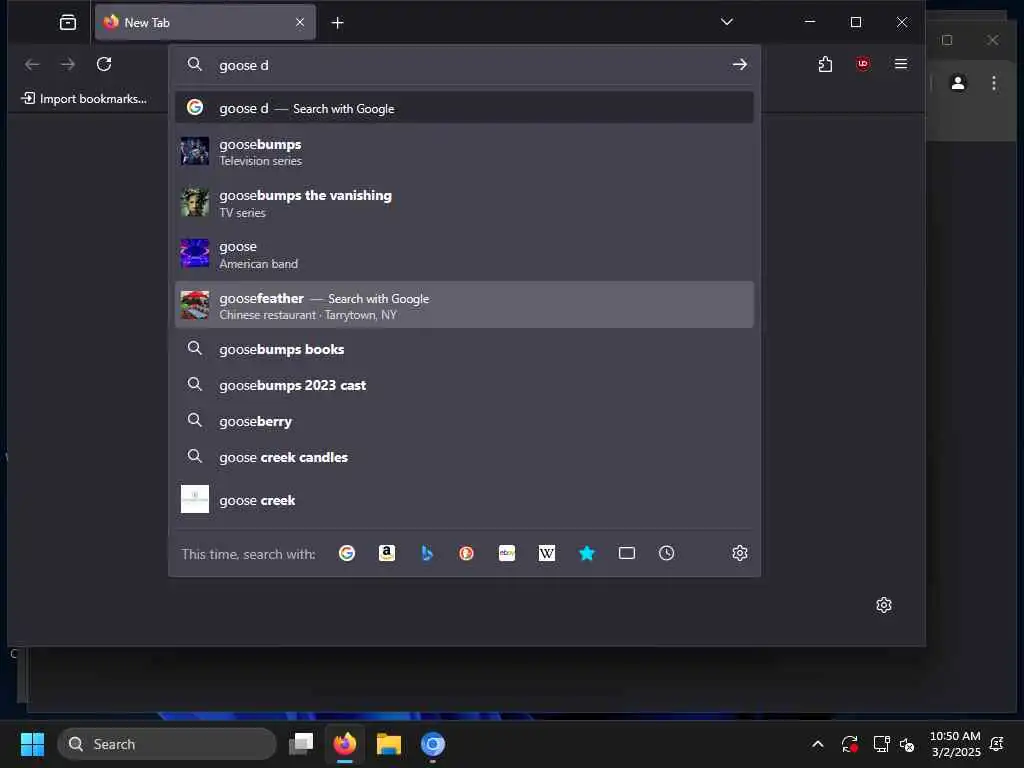This screenshot has width=1024, height=768.
Task: Go back one page
Action: pos(32,64)
